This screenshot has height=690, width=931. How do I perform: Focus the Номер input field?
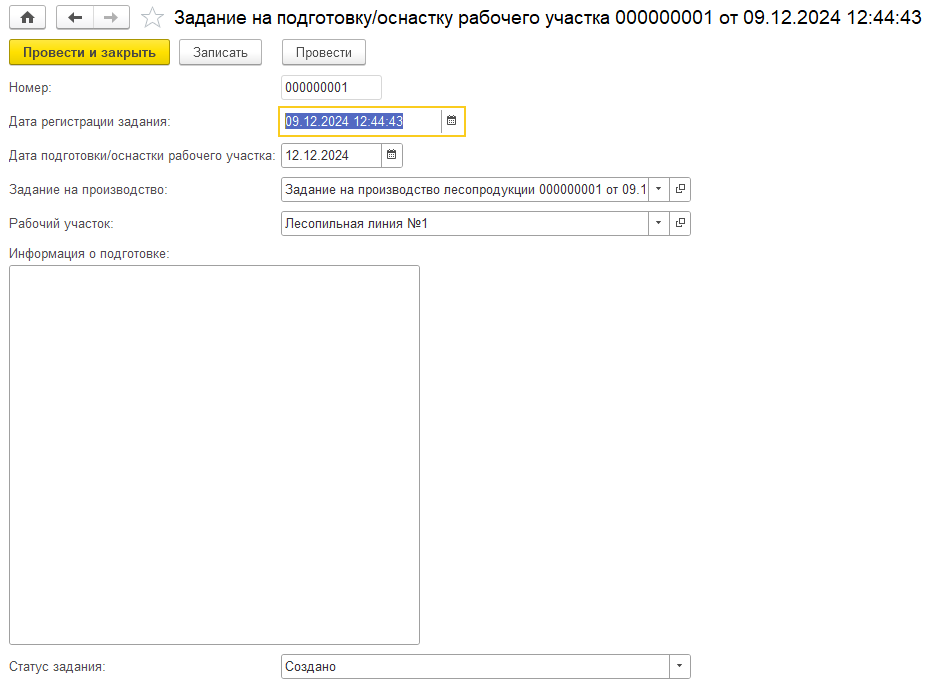pos(330,88)
